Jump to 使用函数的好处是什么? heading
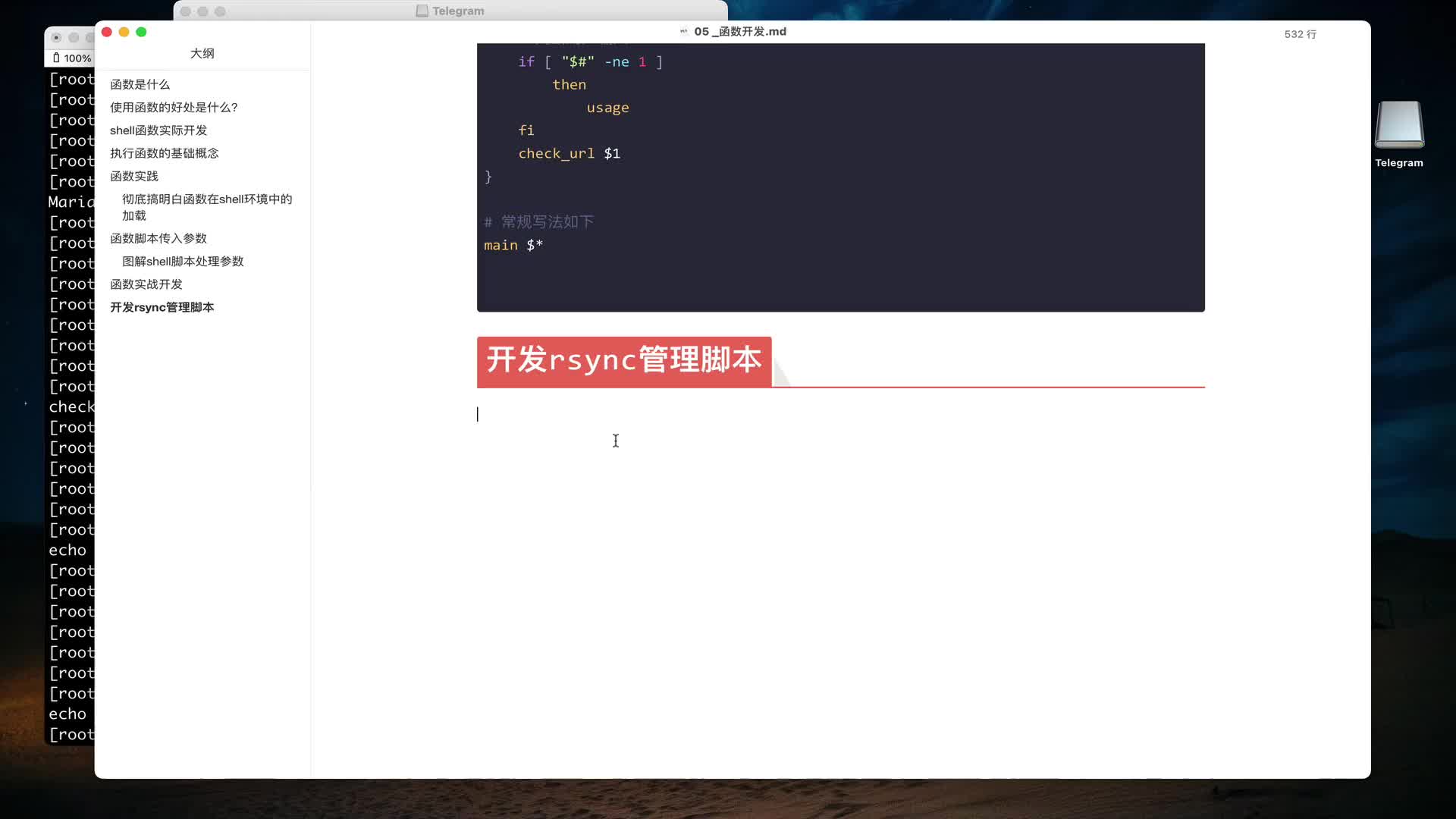Viewport: 1456px width, 819px height. (174, 107)
